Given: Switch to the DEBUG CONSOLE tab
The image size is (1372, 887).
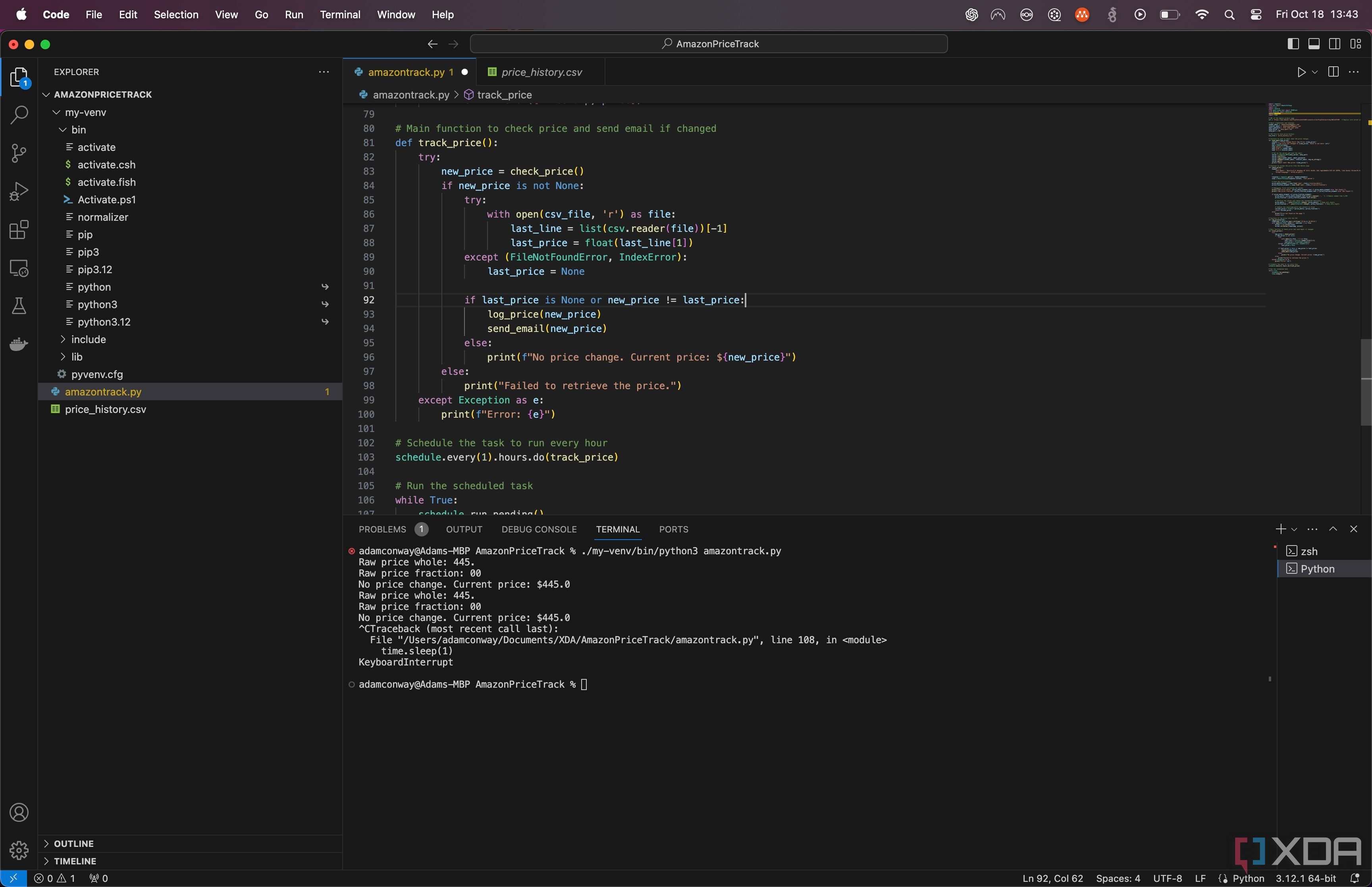Looking at the screenshot, I should tap(539, 529).
